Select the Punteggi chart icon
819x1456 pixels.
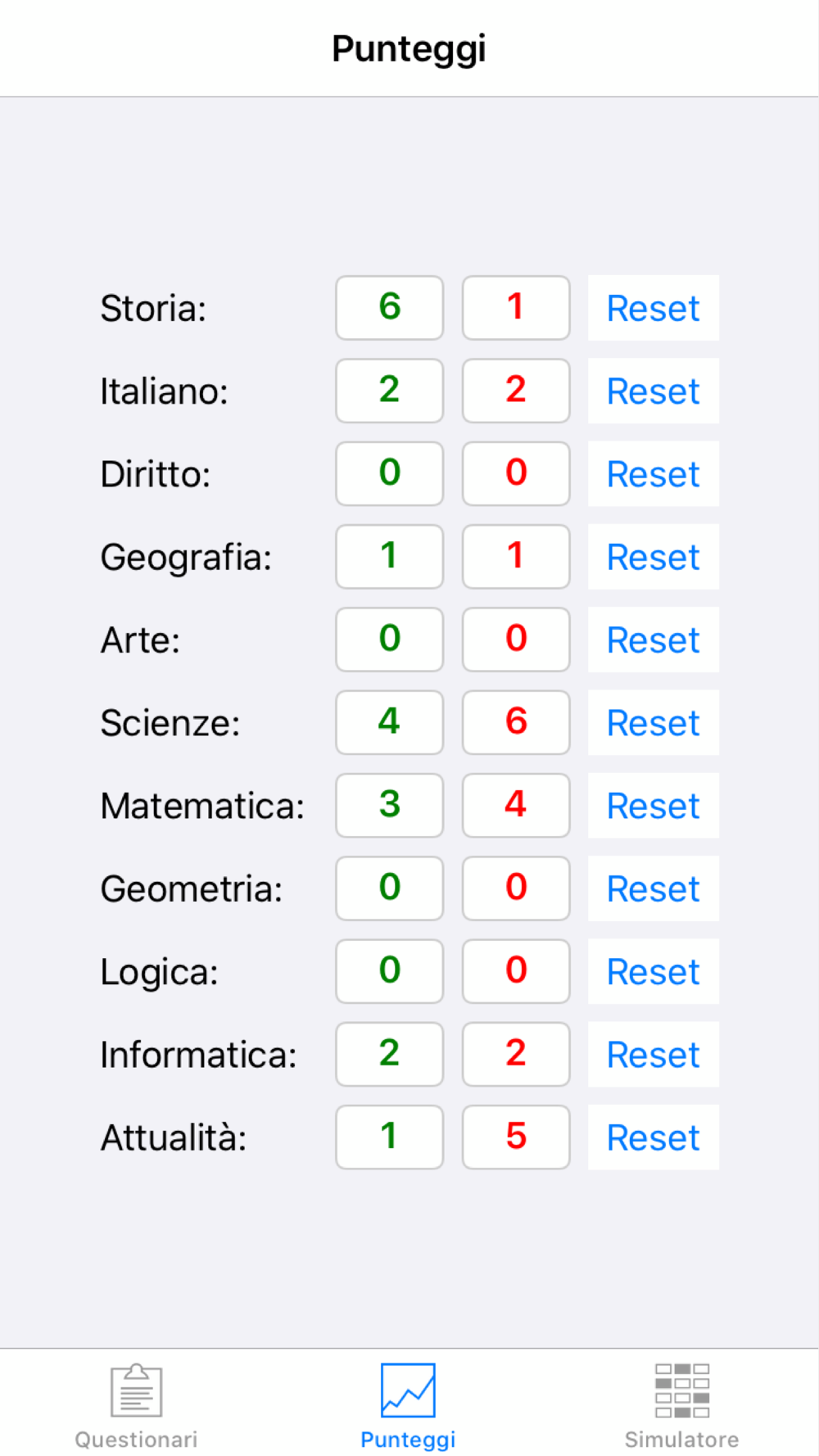(x=408, y=1390)
